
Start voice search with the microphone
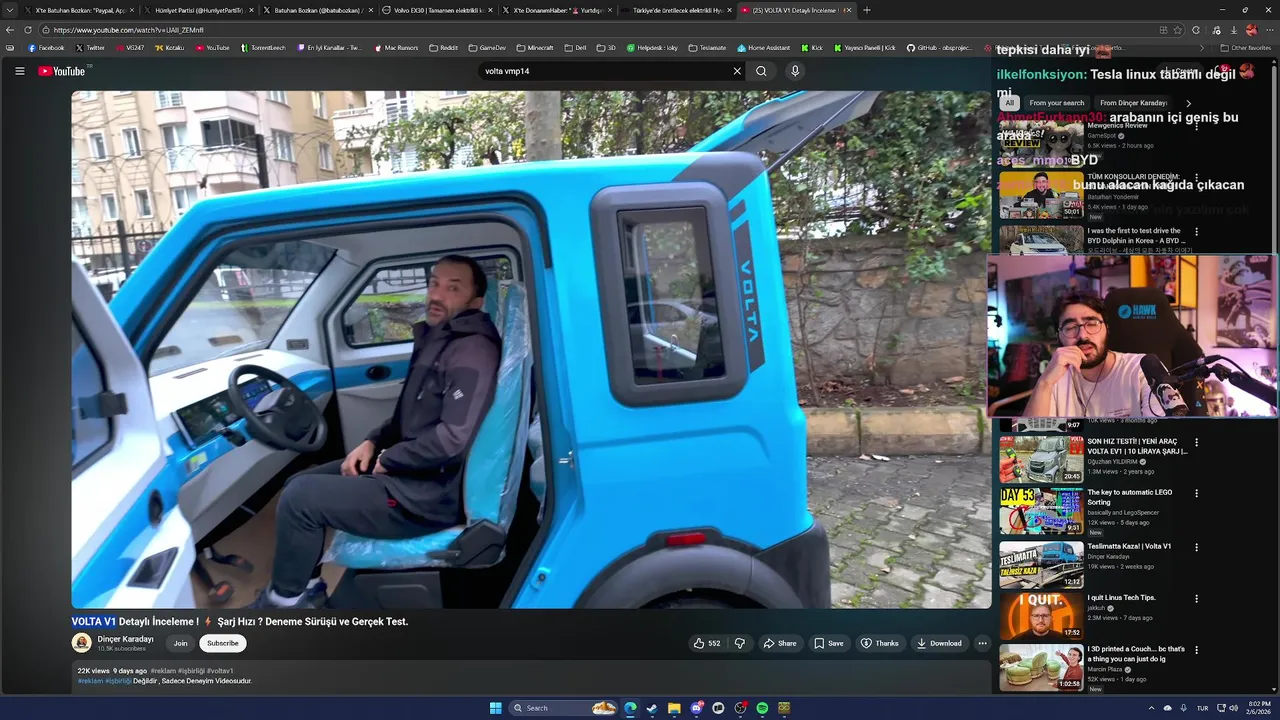pyautogui.click(x=795, y=71)
